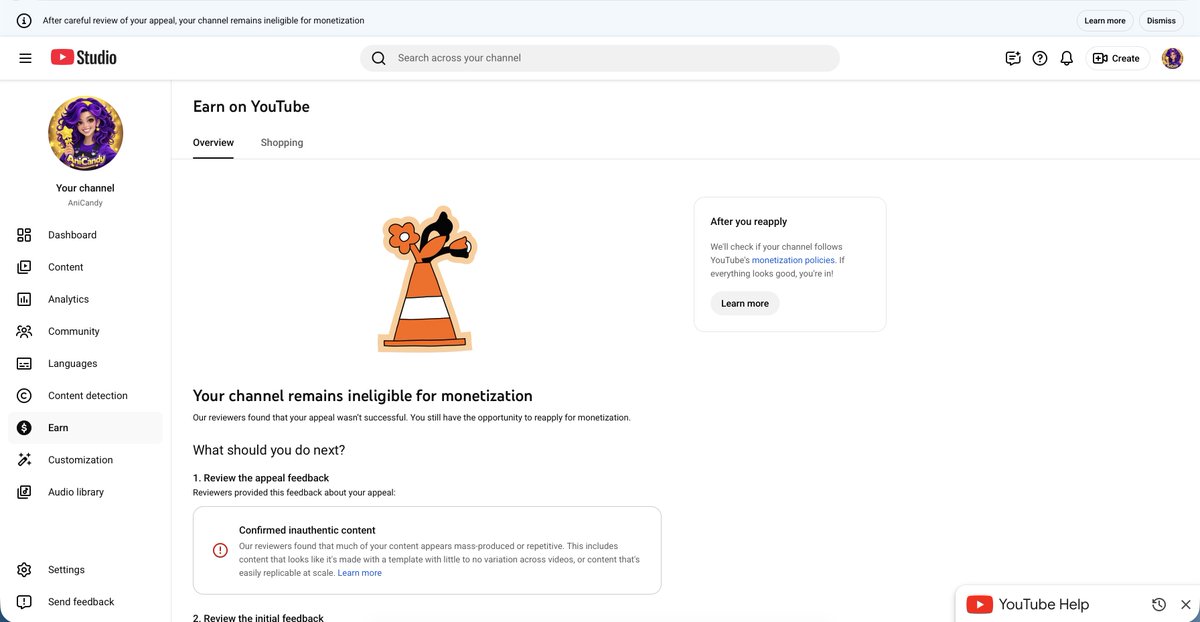Switch to the Overview tab

(x=213, y=143)
